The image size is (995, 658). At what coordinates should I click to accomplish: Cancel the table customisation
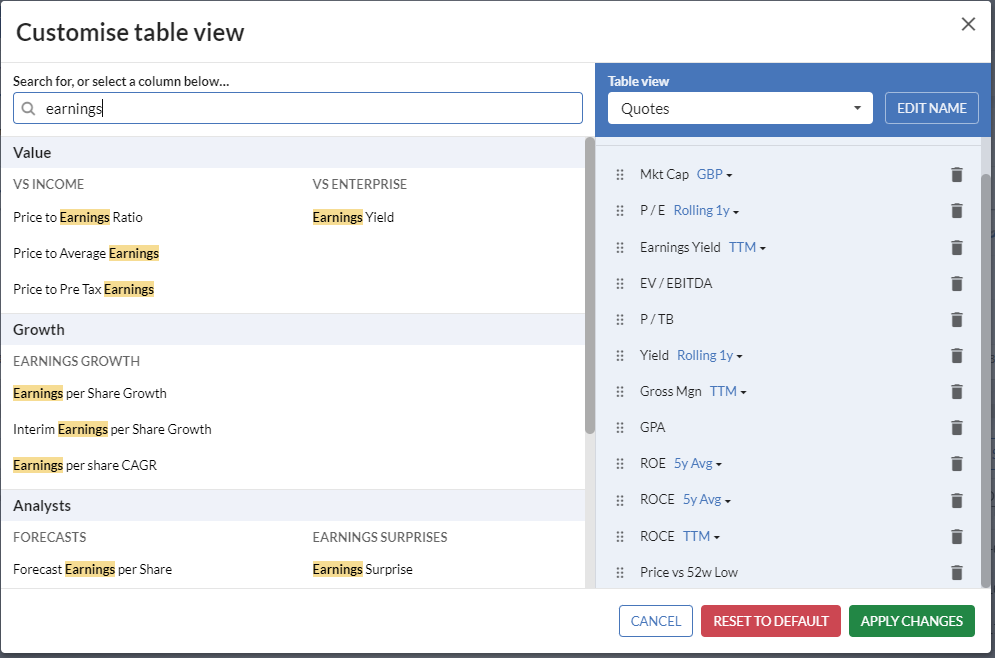pos(656,621)
